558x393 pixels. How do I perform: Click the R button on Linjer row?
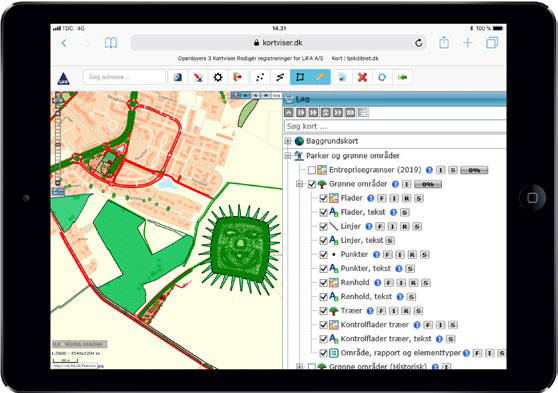point(405,226)
